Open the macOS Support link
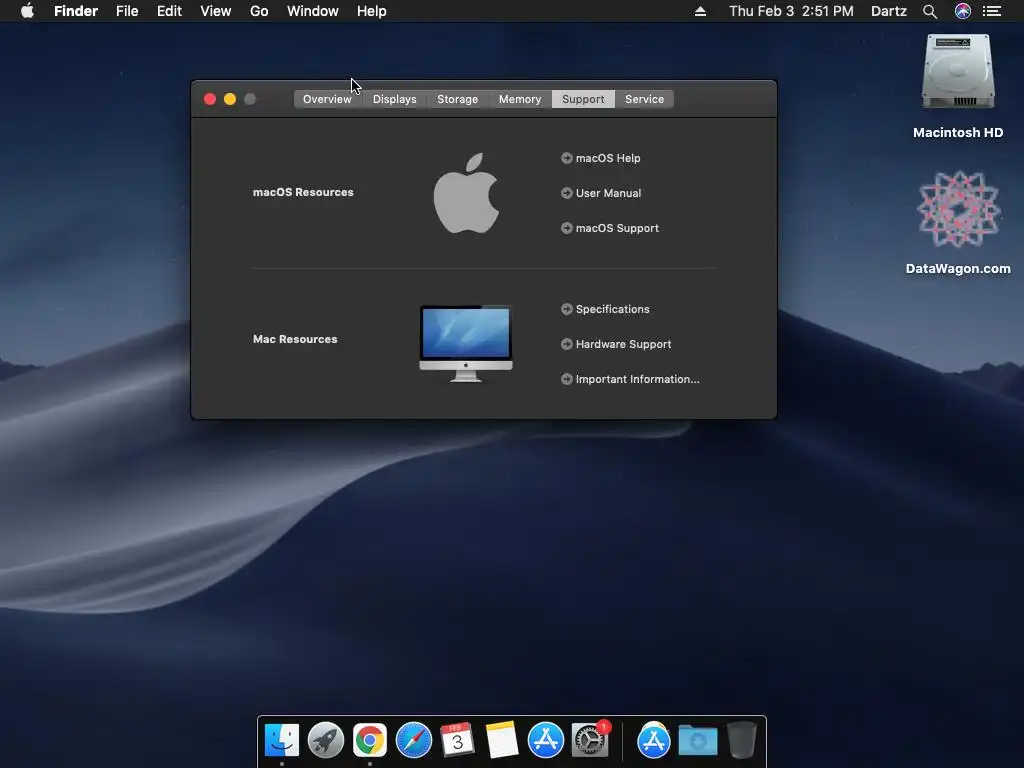 tap(617, 228)
